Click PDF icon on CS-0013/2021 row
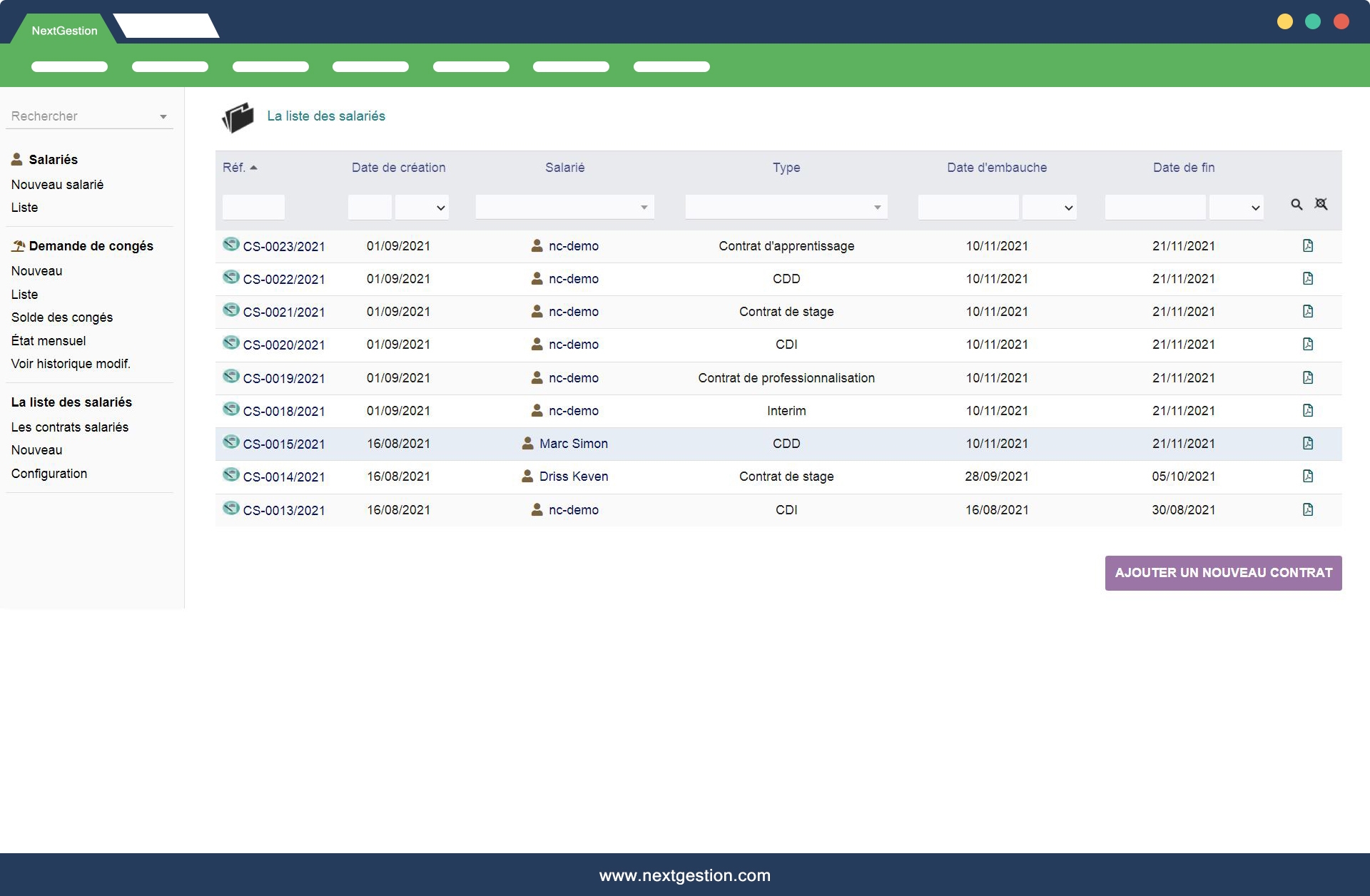The height and width of the screenshot is (896, 1370). pos(1307,510)
